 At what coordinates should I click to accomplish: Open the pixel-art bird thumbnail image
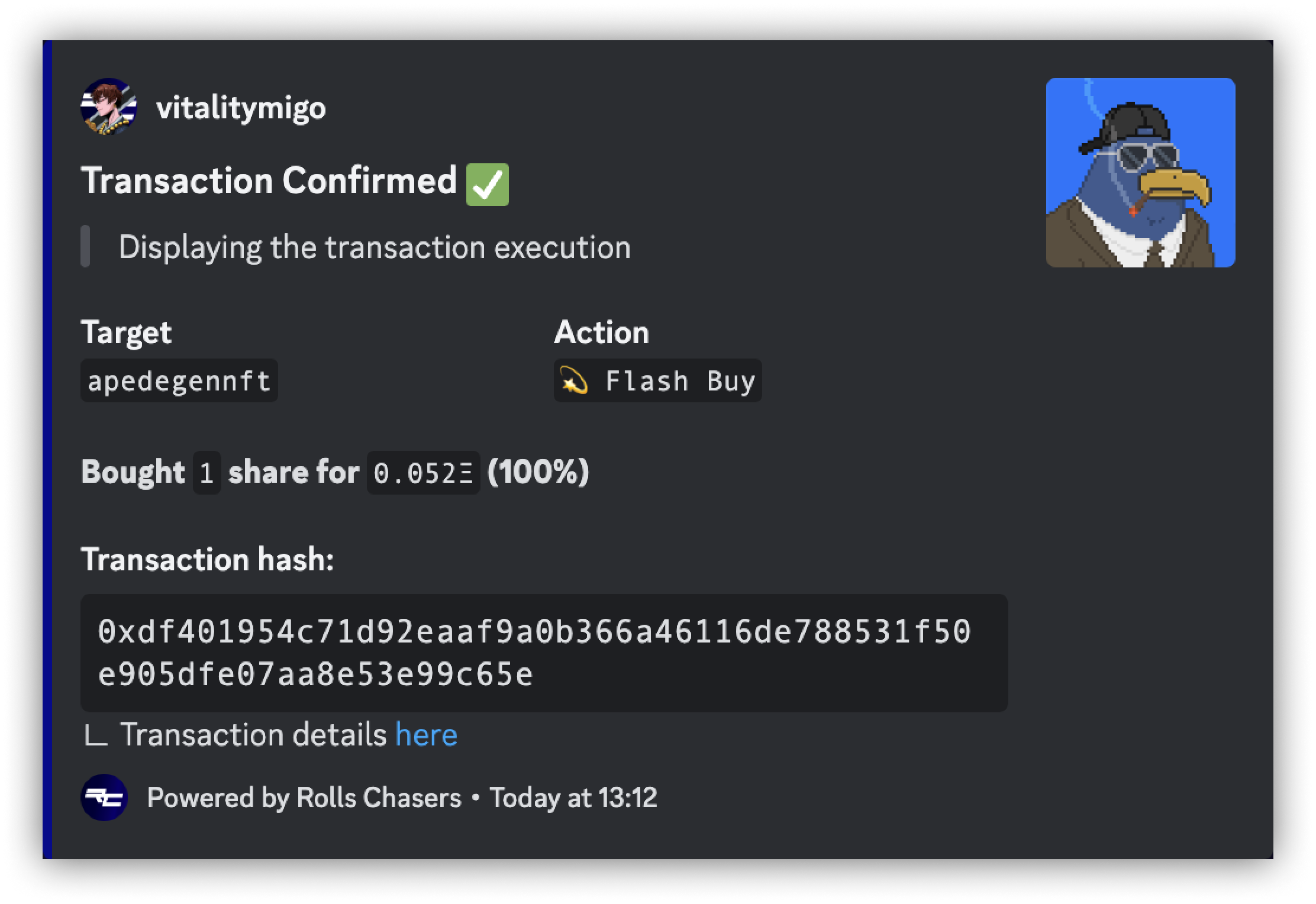(x=1140, y=173)
